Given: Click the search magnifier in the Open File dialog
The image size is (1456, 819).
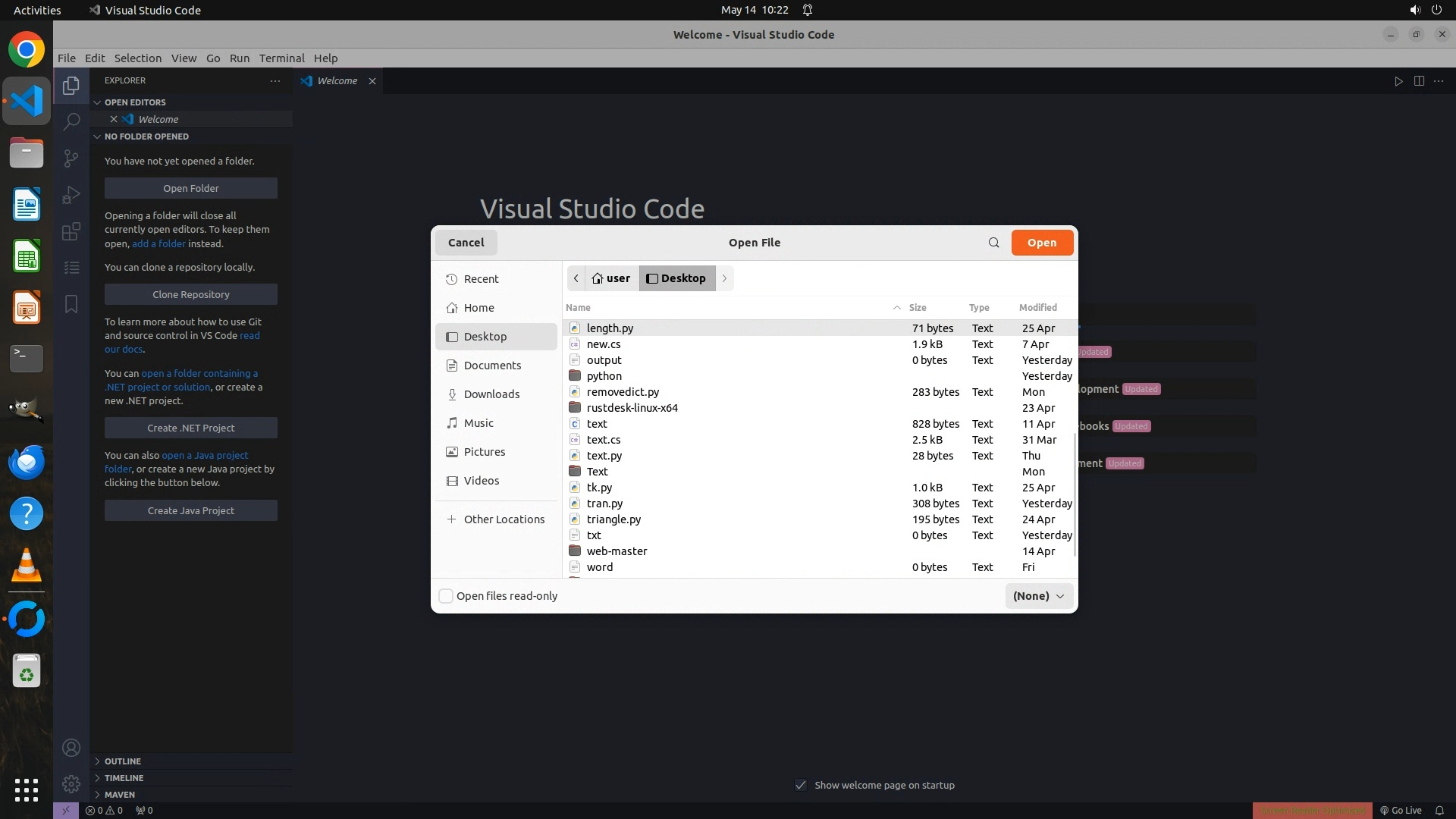Looking at the screenshot, I should tap(993, 243).
